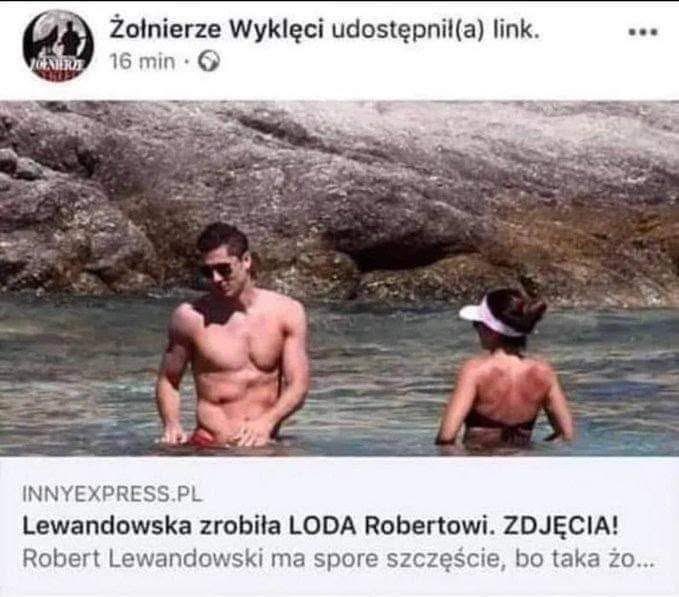Open the Żołnierze Wyklęci profile avatar
This screenshot has width=679, height=597.
(x=58, y=46)
